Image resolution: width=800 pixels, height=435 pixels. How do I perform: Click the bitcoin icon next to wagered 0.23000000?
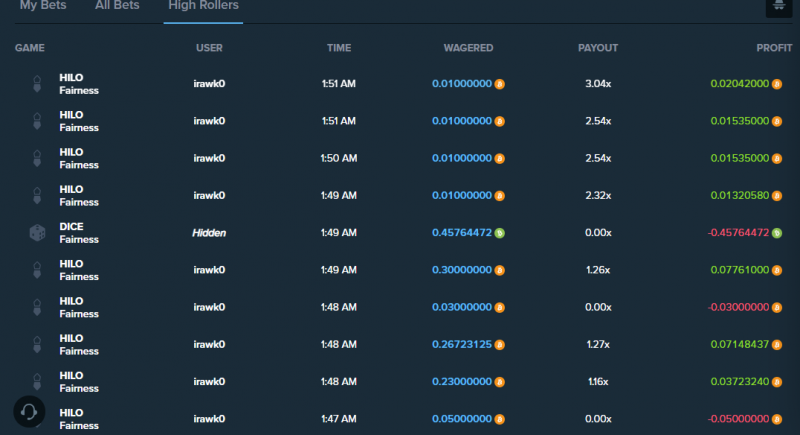(x=499, y=382)
